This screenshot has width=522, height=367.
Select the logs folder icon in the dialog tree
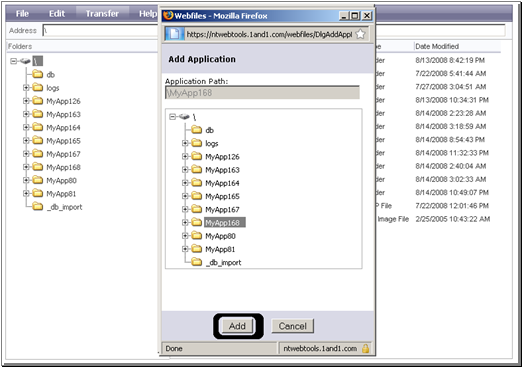197,143
